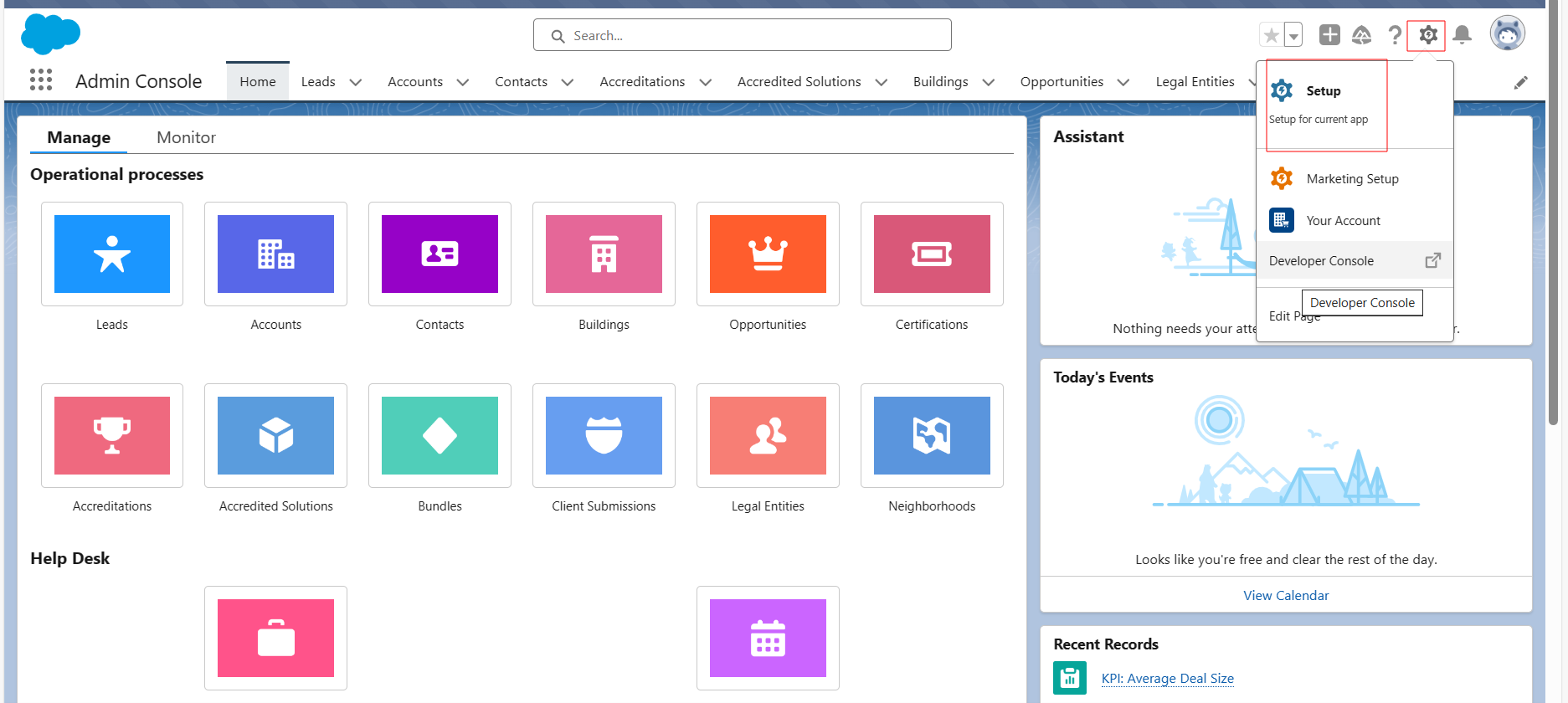Open the Help question mark icon

(1394, 35)
